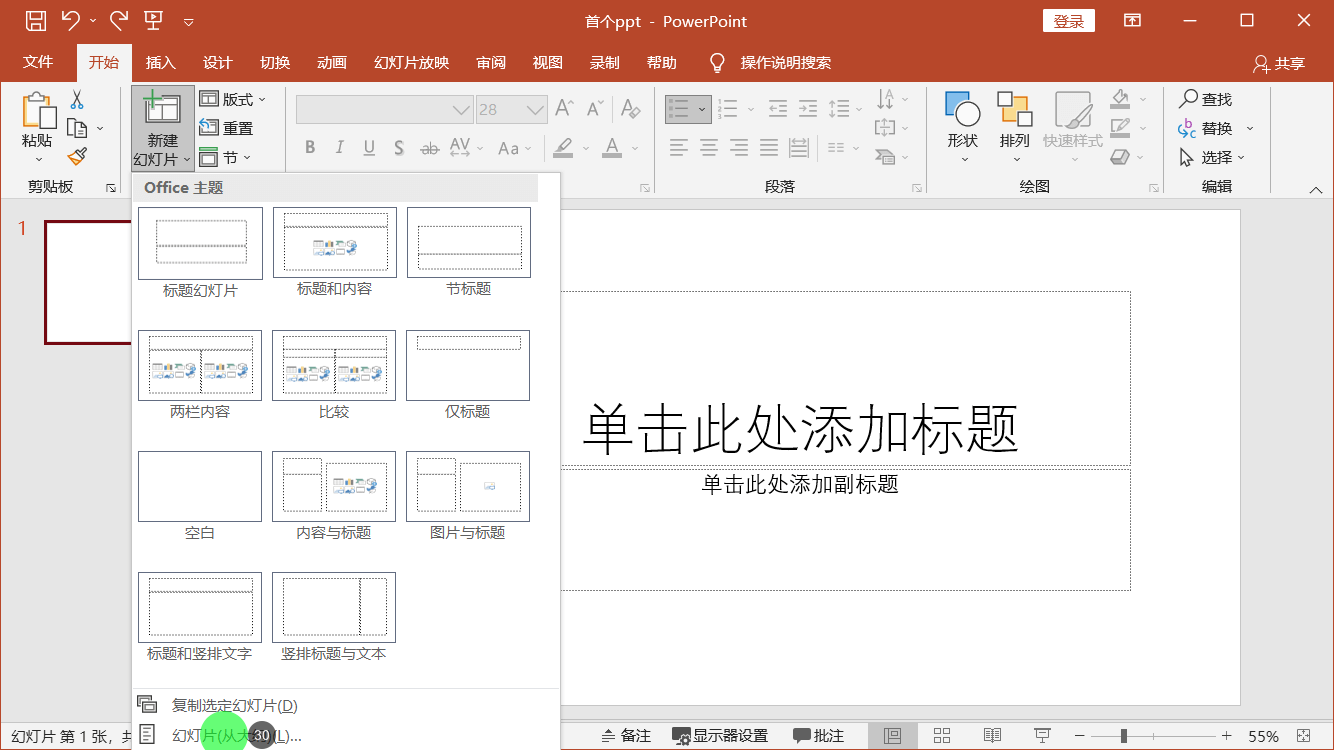The height and width of the screenshot is (750, 1334).
Task: Switch to reading view icon
Action: 992,736
